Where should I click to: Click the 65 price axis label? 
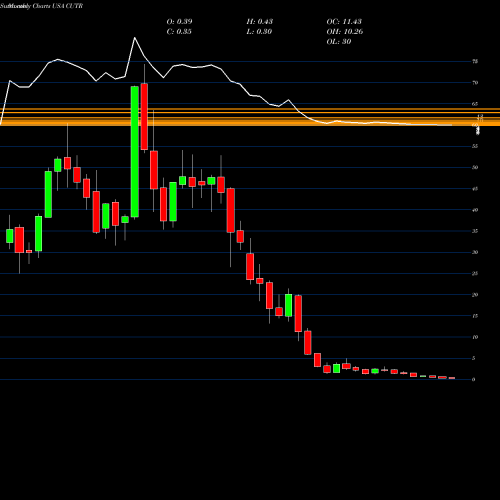coord(475,104)
